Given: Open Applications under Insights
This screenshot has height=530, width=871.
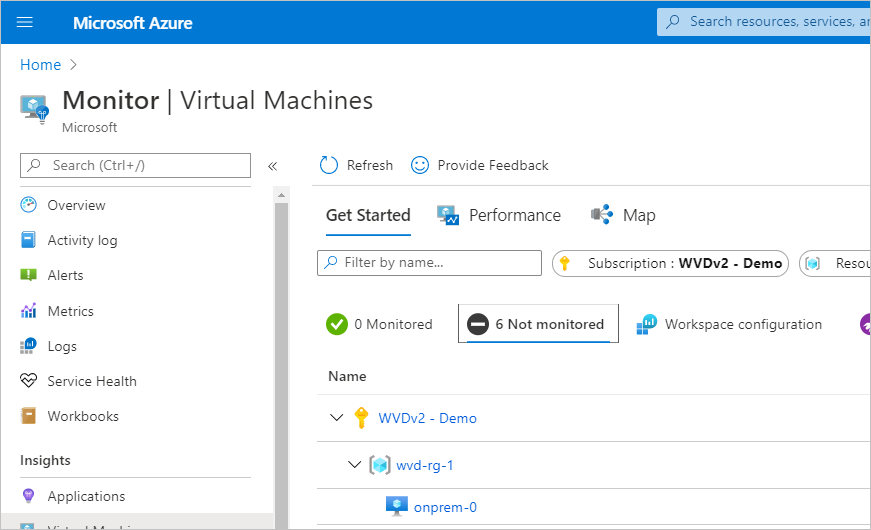Looking at the screenshot, I should pos(86,496).
